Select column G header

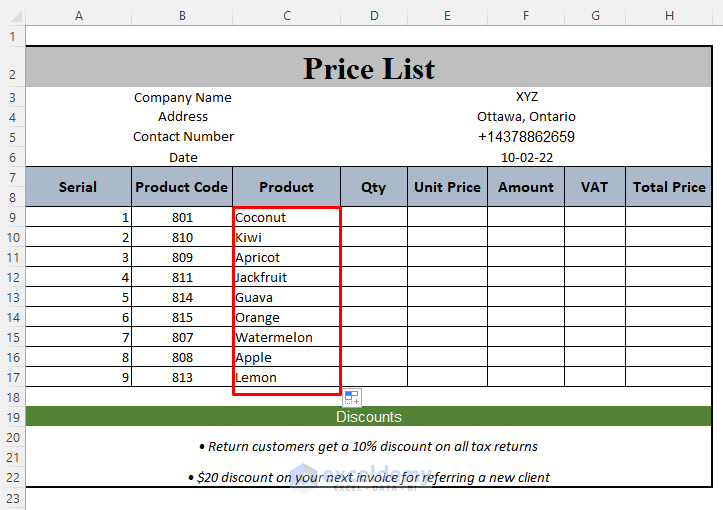click(595, 16)
